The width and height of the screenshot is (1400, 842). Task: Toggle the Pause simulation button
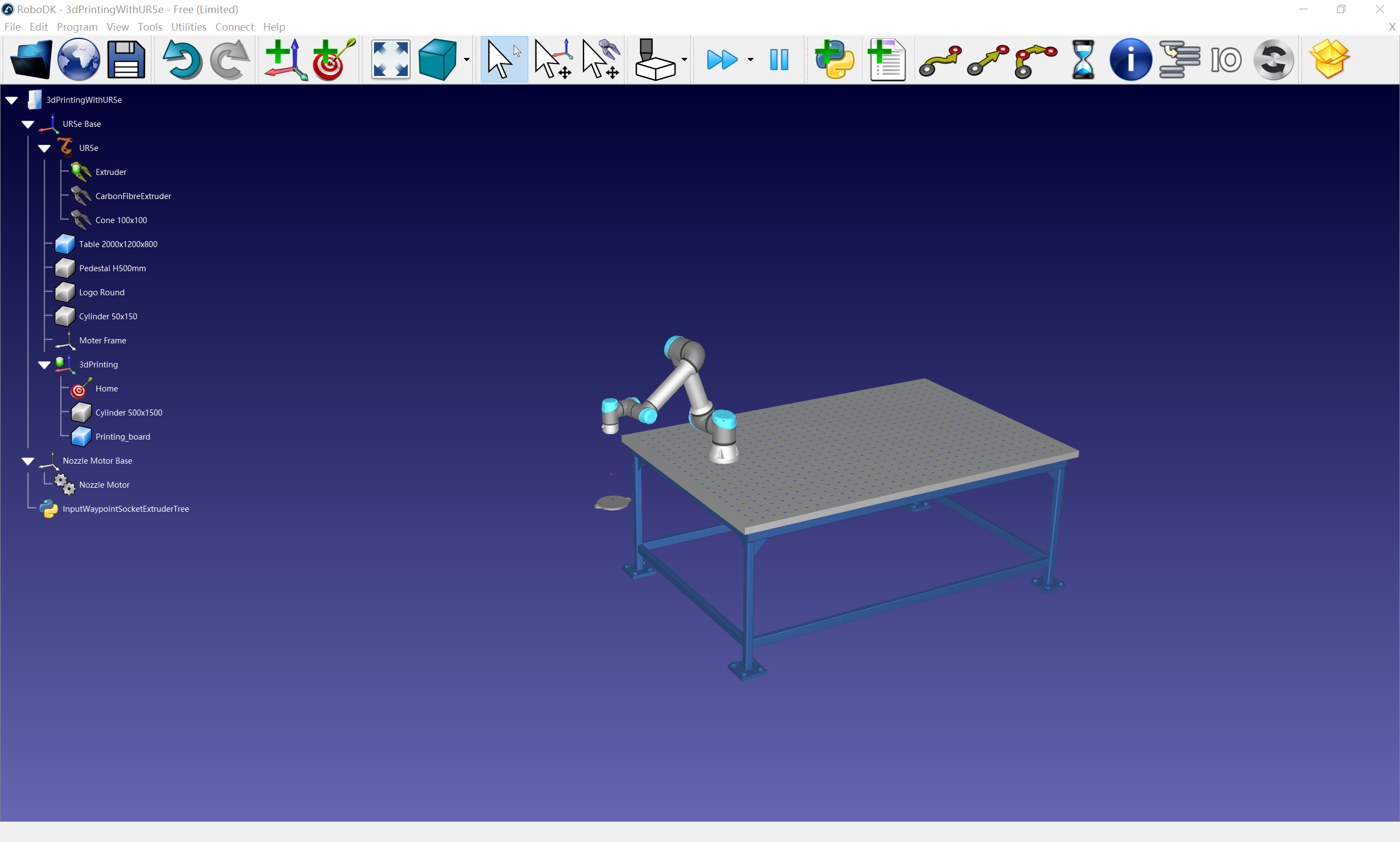coord(779,59)
